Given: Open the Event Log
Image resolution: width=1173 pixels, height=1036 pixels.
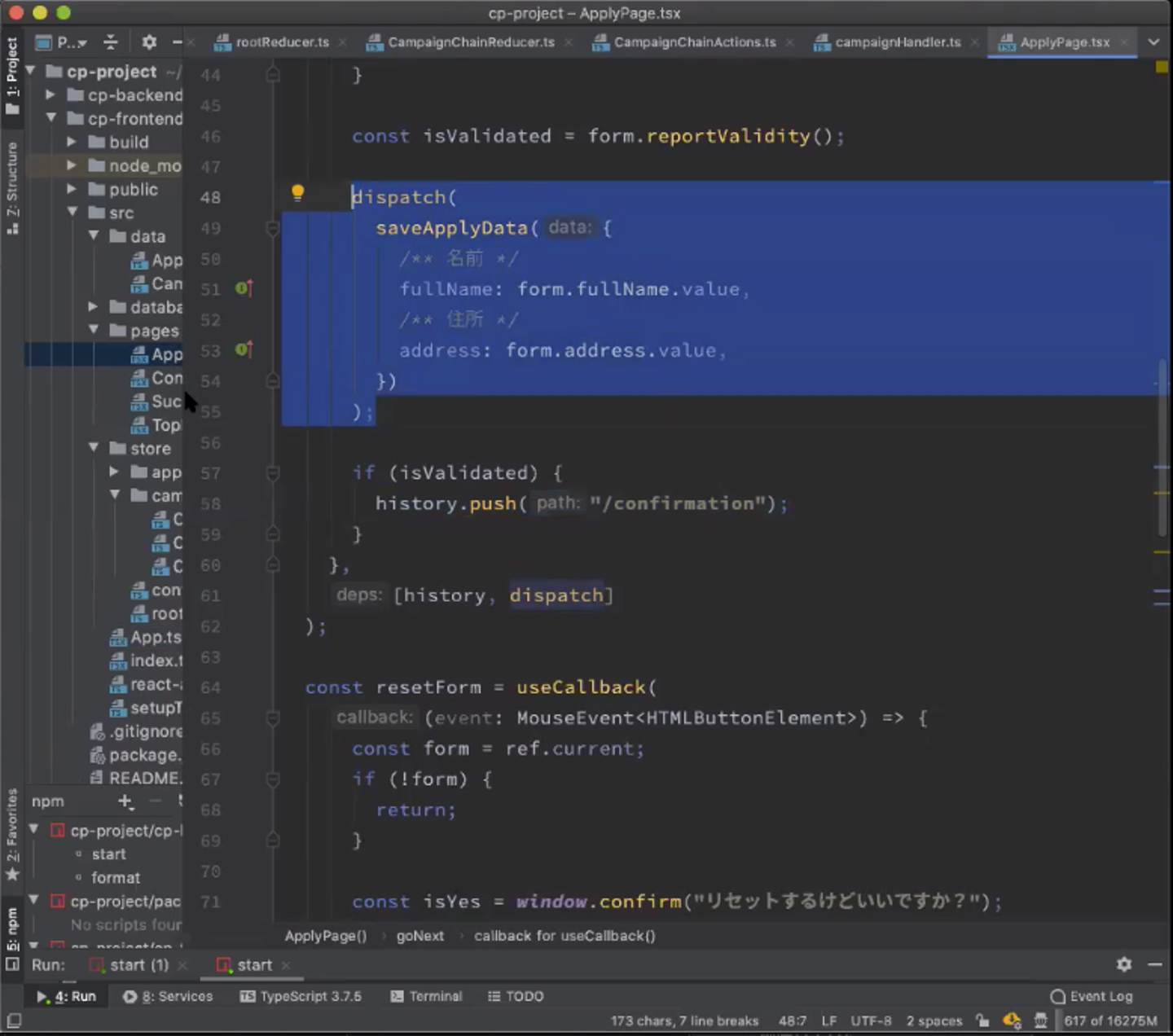Looking at the screenshot, I should 1092,996.
